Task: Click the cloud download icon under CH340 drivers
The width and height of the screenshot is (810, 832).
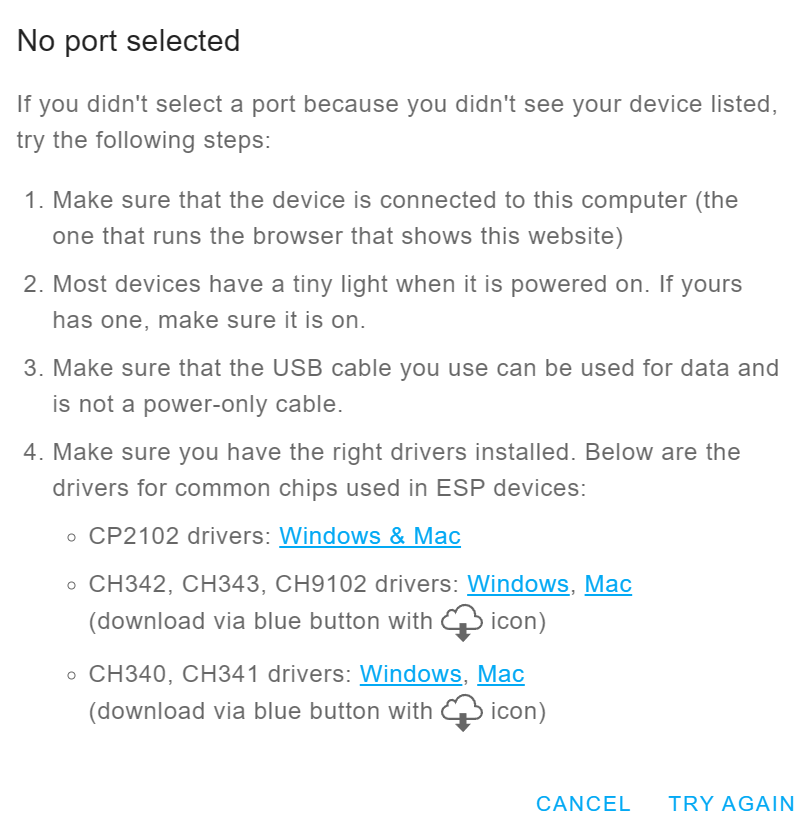Action: [x=462, y=712]
